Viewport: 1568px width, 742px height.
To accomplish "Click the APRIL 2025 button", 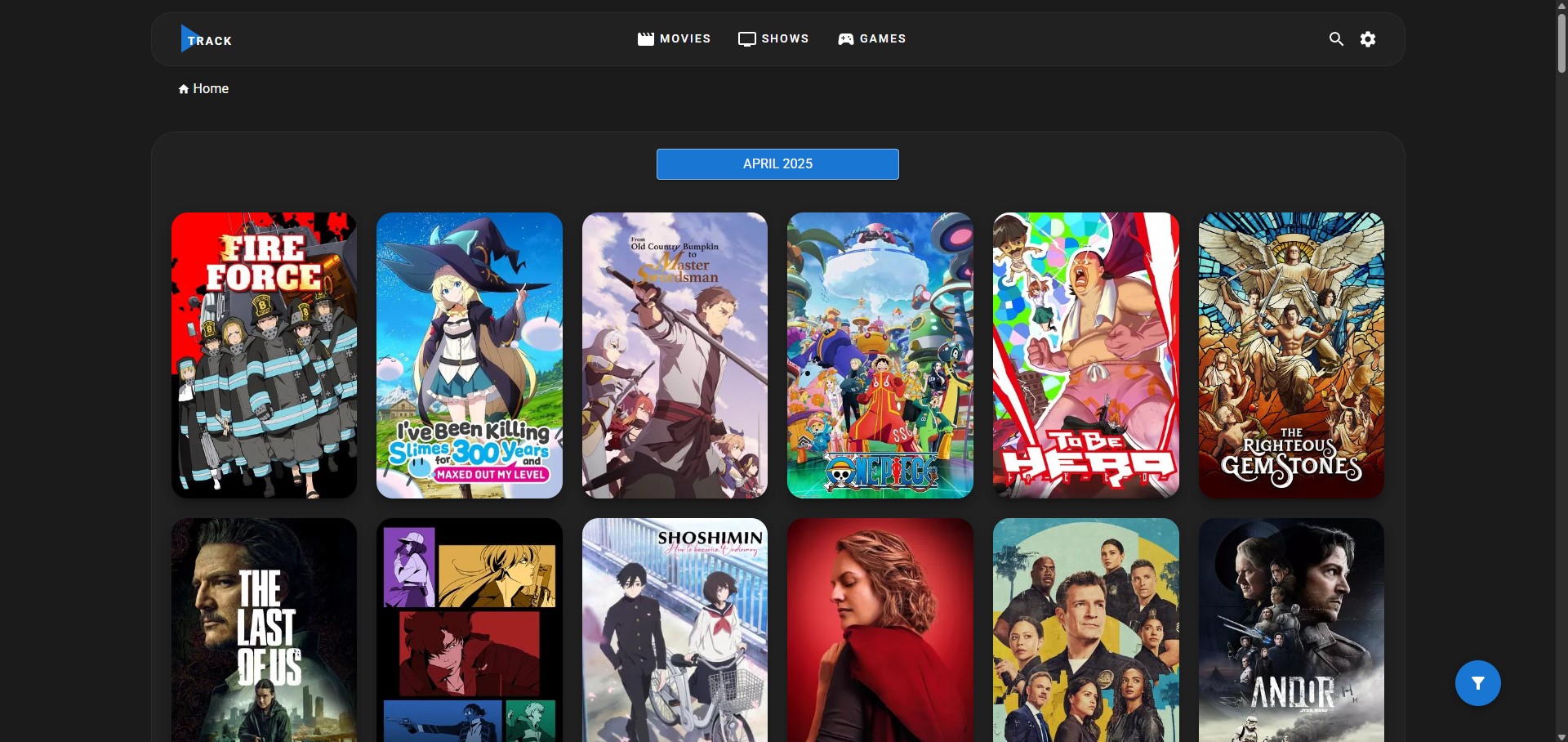I will point(777,164).
